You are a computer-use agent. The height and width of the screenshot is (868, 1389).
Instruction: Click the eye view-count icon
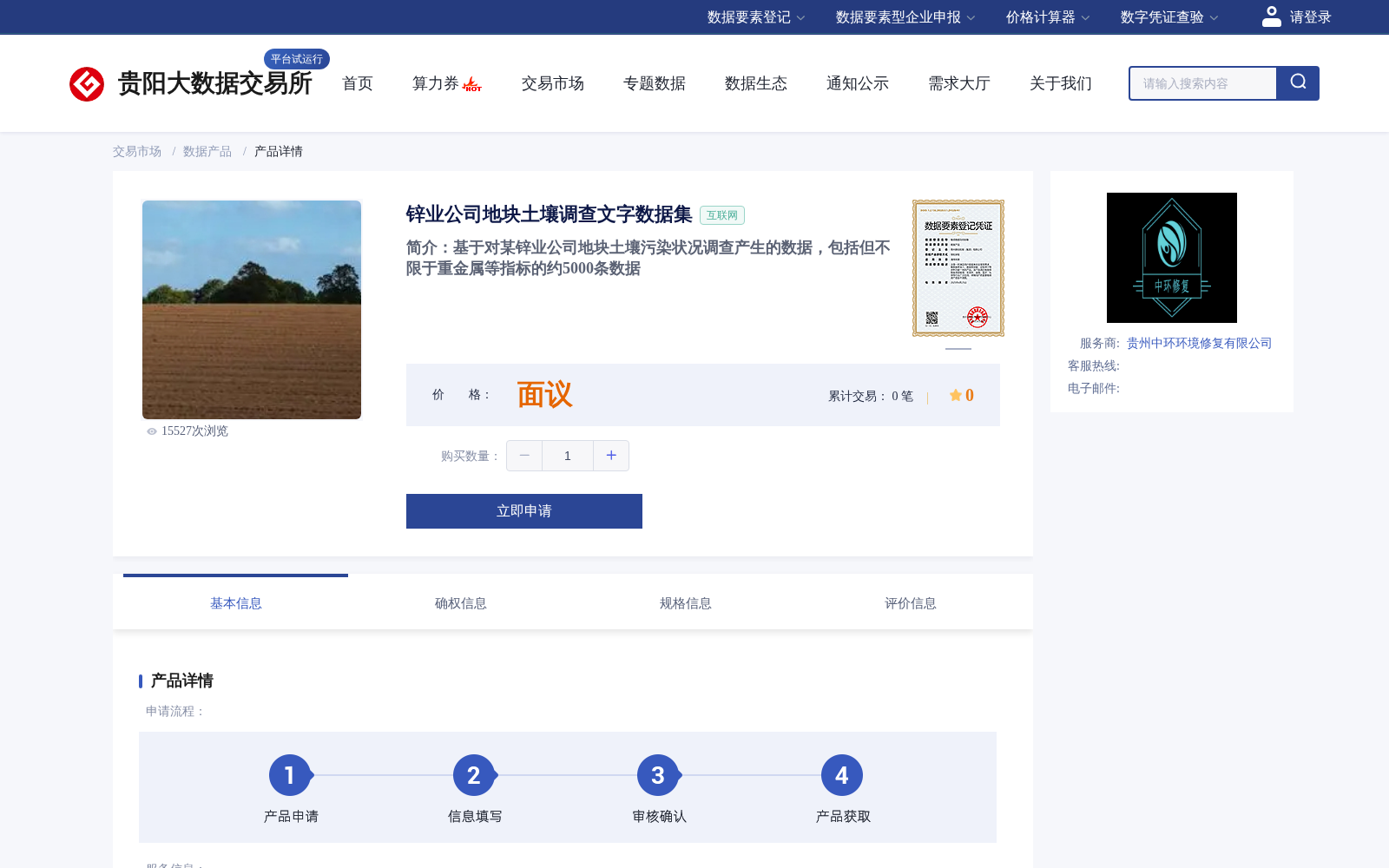152,431
